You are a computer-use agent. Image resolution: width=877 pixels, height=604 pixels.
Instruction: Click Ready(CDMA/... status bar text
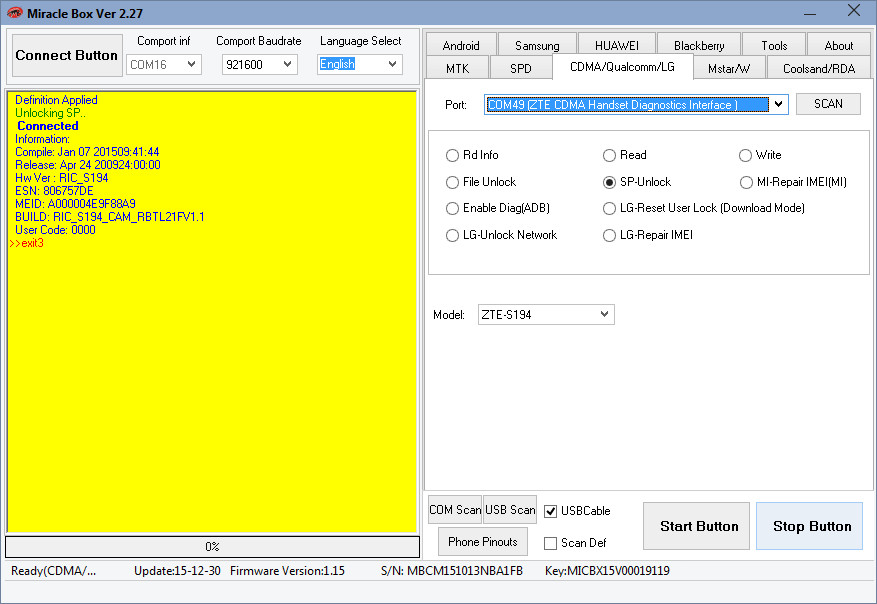(x=54, y=570)
